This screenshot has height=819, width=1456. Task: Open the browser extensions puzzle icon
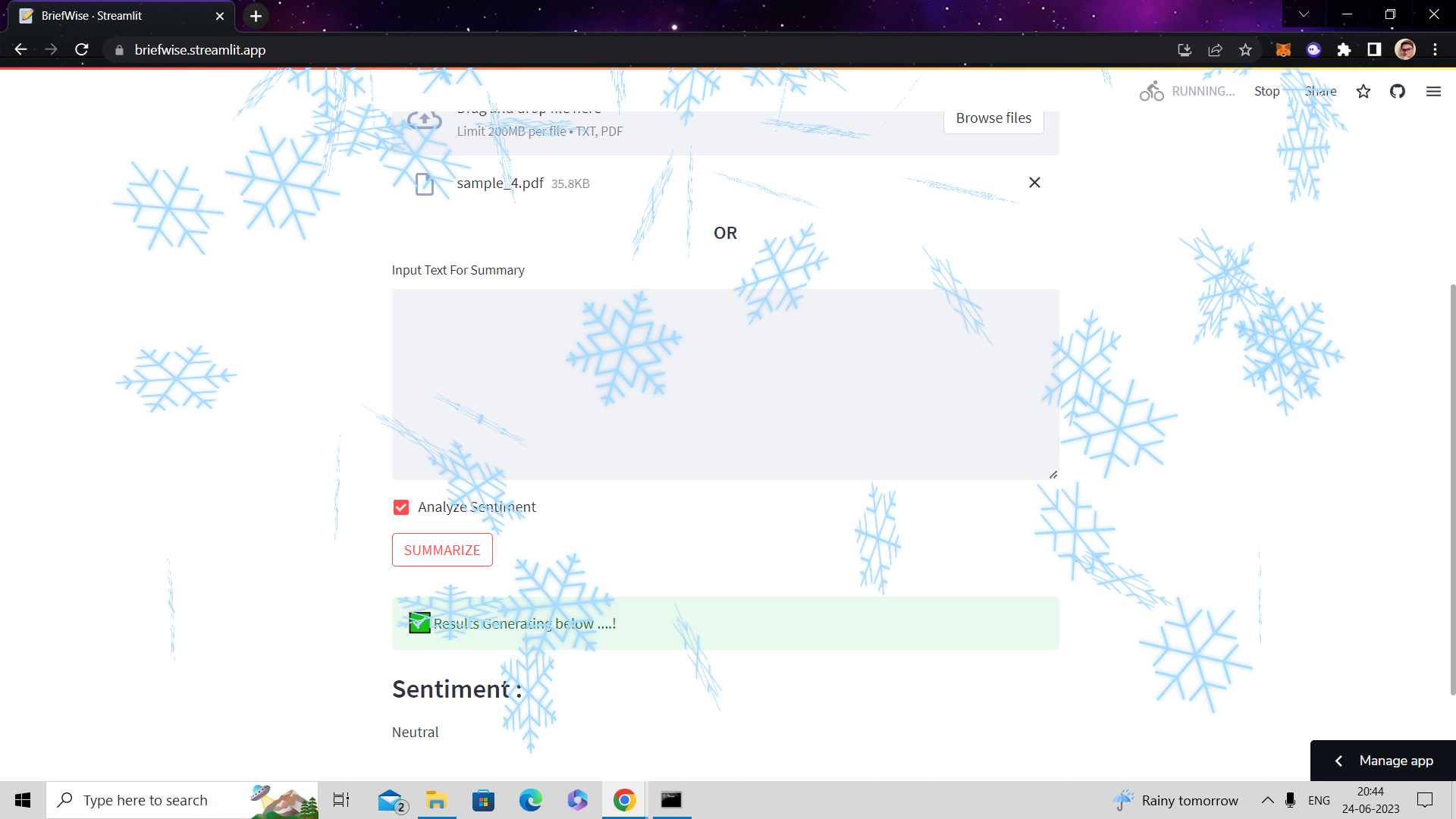point(1344,50)
